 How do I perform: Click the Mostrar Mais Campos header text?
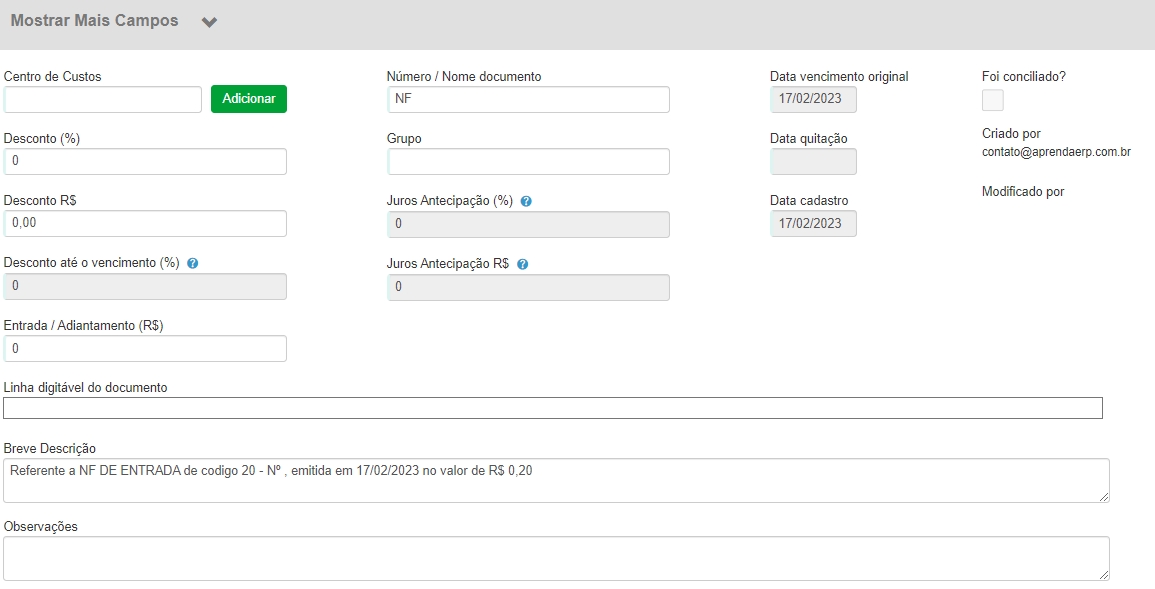pos(95,21)
